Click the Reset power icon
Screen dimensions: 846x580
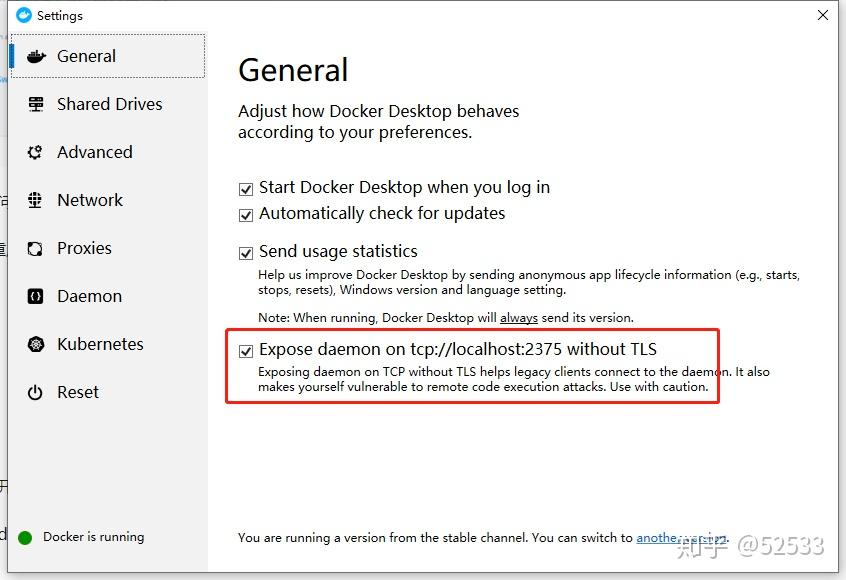pyautogui.click(x=36, y=392)
